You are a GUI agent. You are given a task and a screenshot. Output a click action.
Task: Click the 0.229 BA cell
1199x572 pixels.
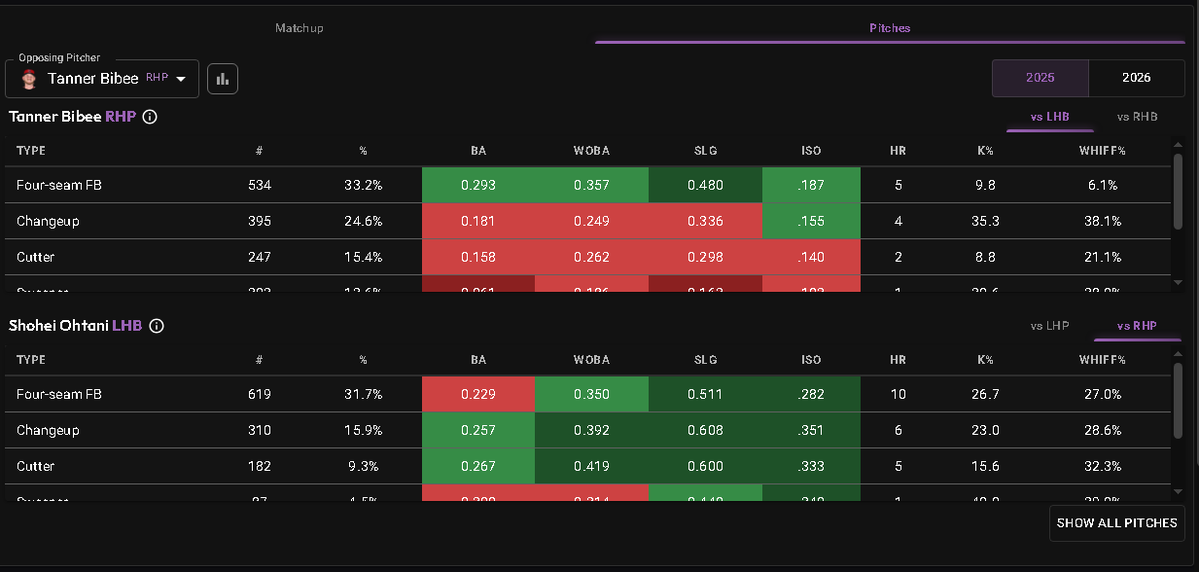coord(479,395)
